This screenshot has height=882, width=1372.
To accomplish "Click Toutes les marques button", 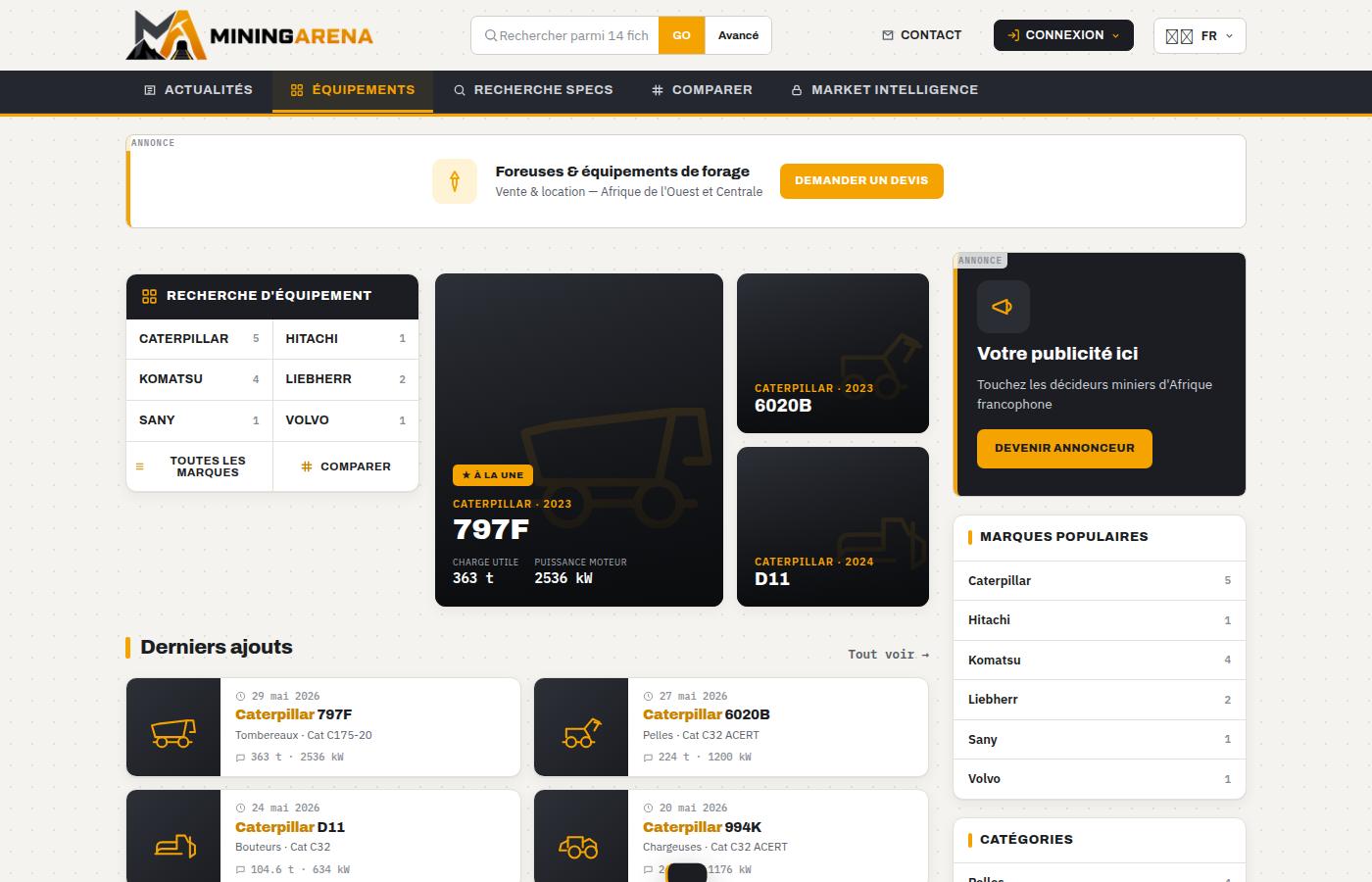I will pyautogui.click(x=199, y=466).
